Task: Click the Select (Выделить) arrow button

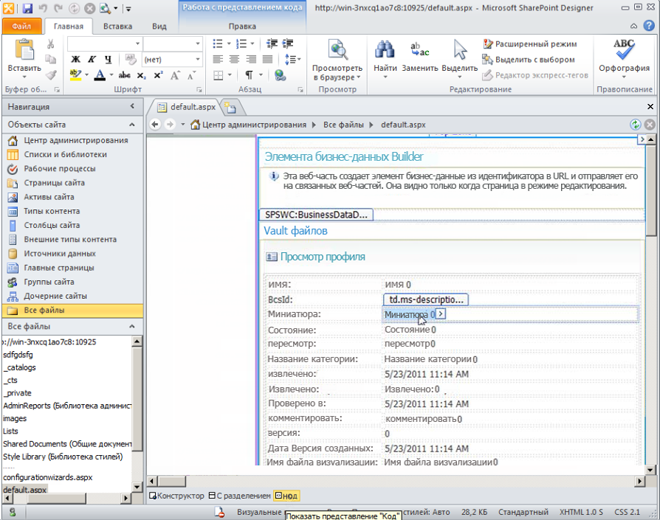Action: click(x=460, y=59)
